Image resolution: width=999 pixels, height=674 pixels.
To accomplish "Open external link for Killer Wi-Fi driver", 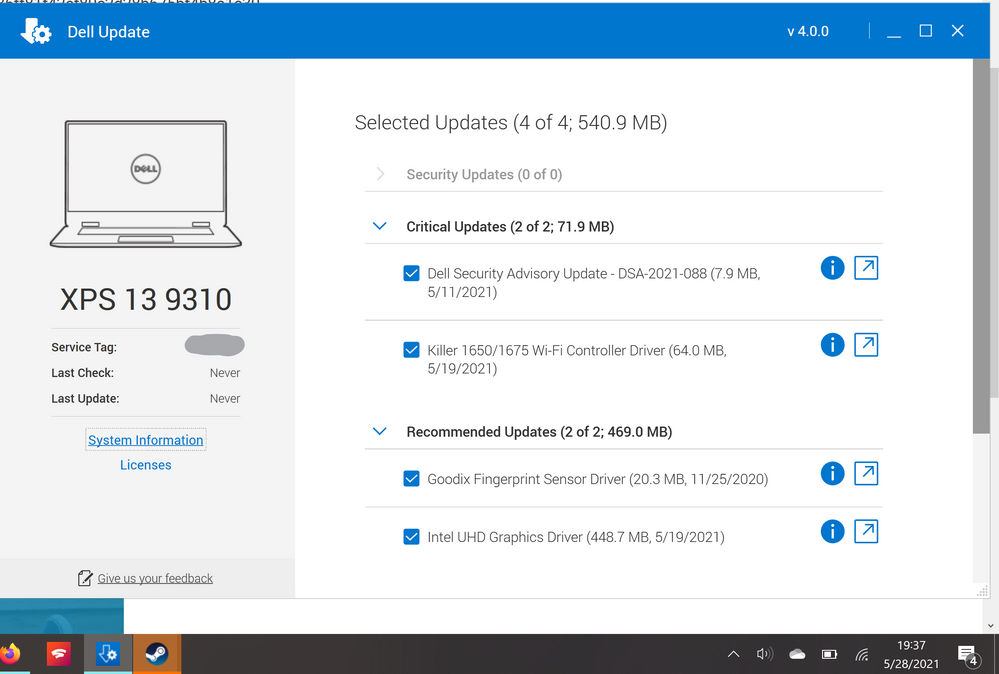I will click(866, 344).
